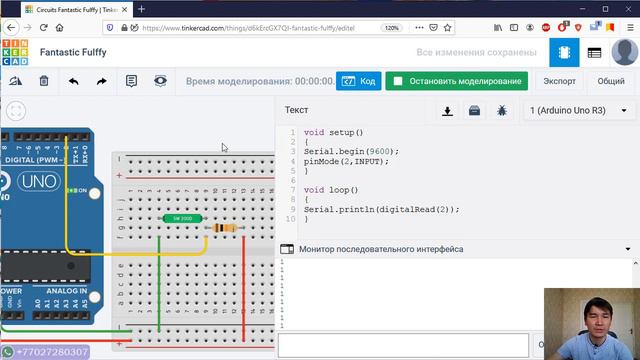This screenshot has width=640, height=360.
Task: Undo the last action
Action: (x=73, y=81)
